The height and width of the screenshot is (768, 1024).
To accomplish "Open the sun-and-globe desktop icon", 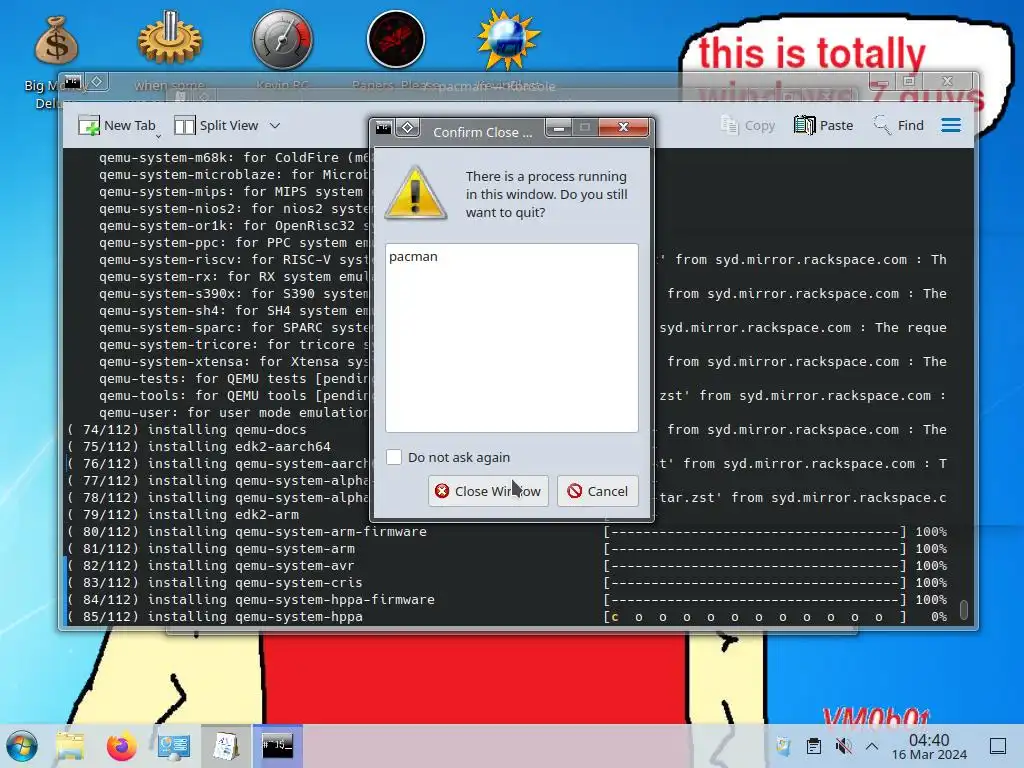I will 508,39.
